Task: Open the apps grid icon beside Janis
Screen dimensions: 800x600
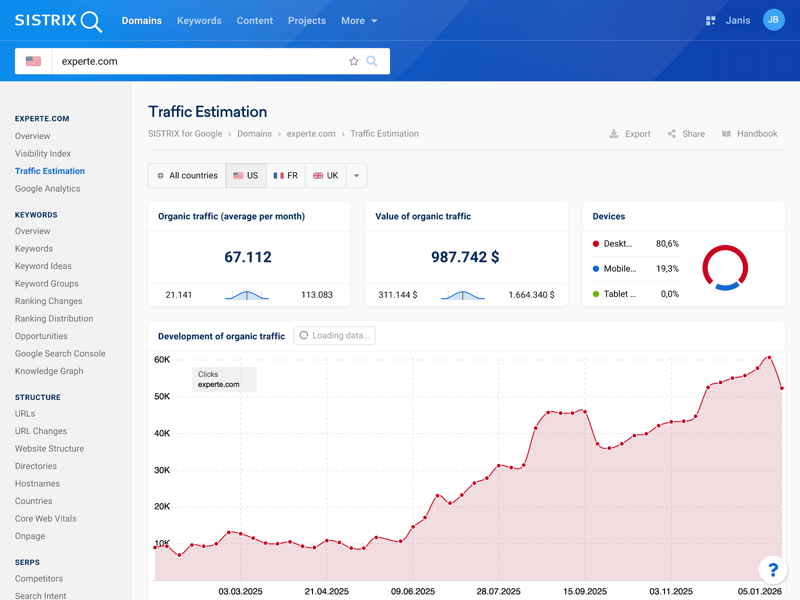Action: (x=711, y=21)
